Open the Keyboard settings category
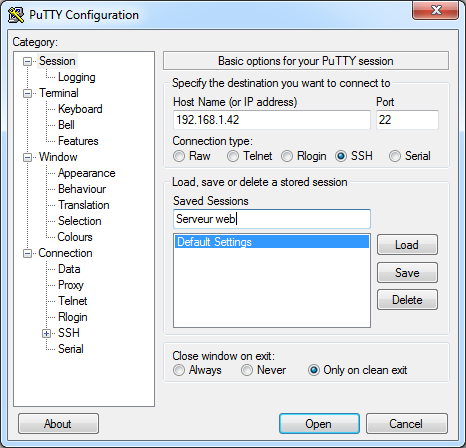The height and width of the screenshot is (448, 466). [80, 109]
